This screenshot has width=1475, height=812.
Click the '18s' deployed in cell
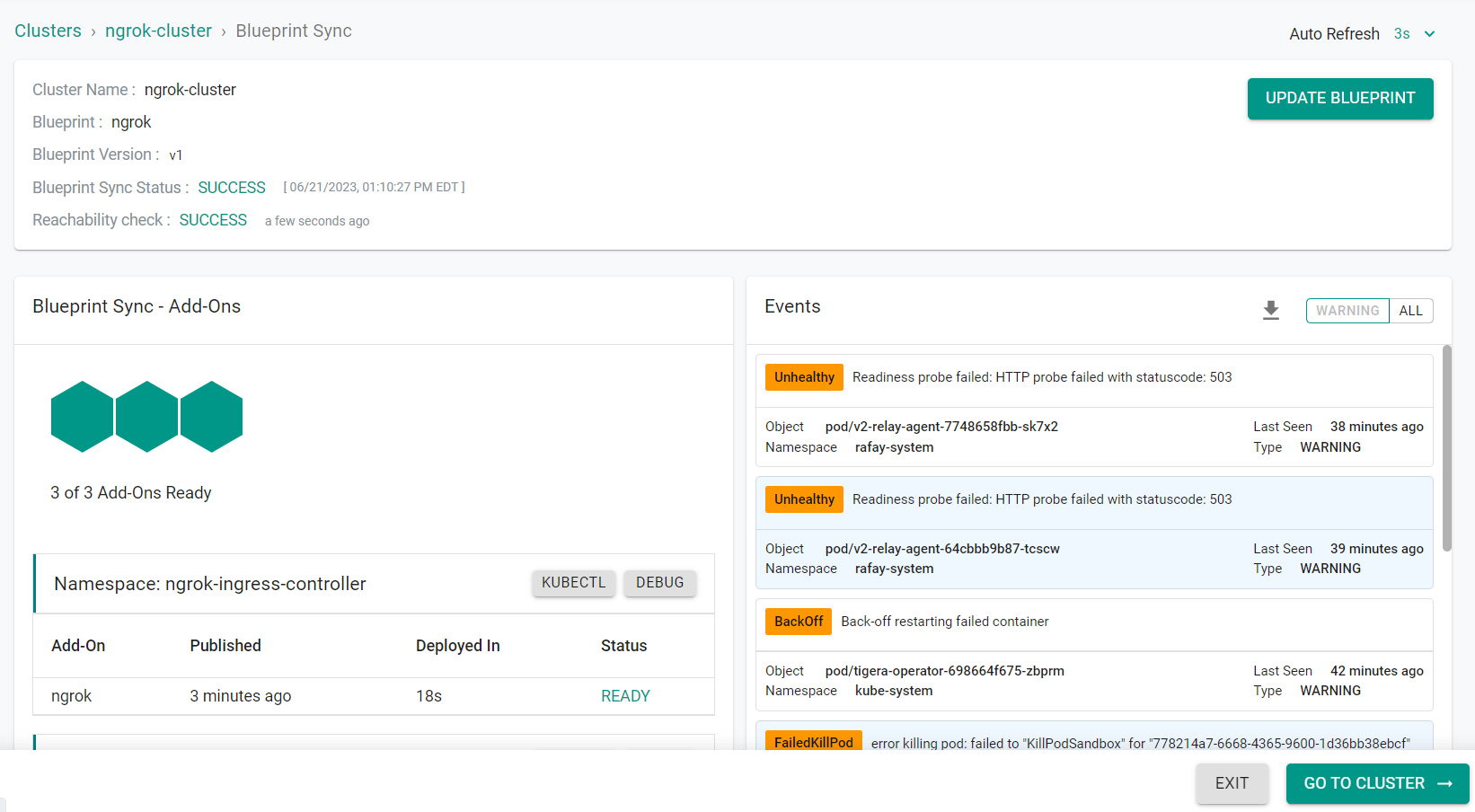(x=429, y=696)
